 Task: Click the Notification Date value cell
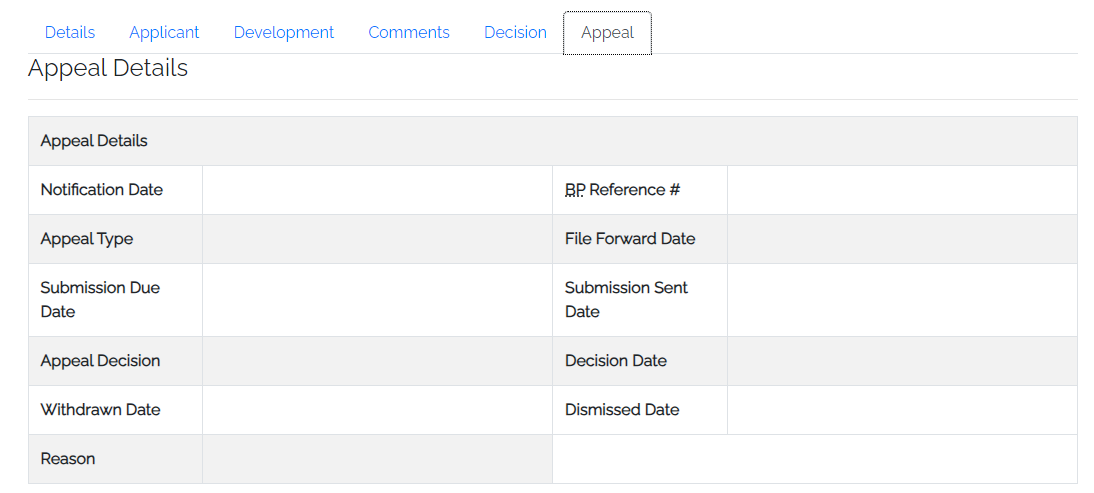[x=377, y=190]
